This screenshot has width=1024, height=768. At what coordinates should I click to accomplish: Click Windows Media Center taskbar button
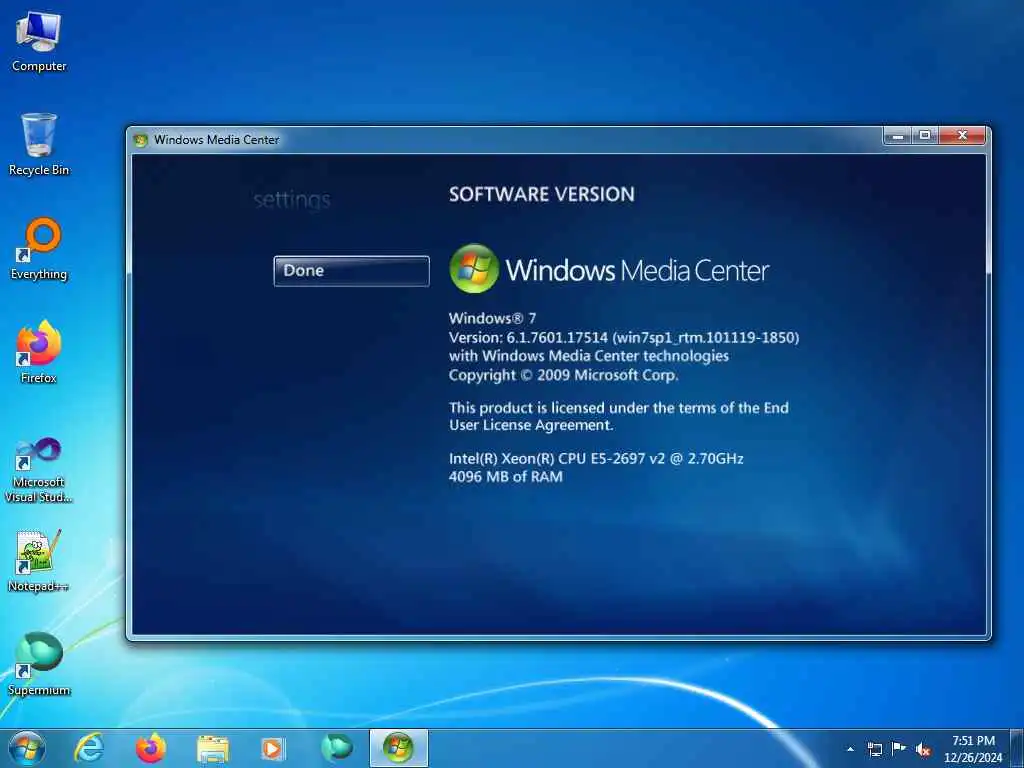pos(399,748)
